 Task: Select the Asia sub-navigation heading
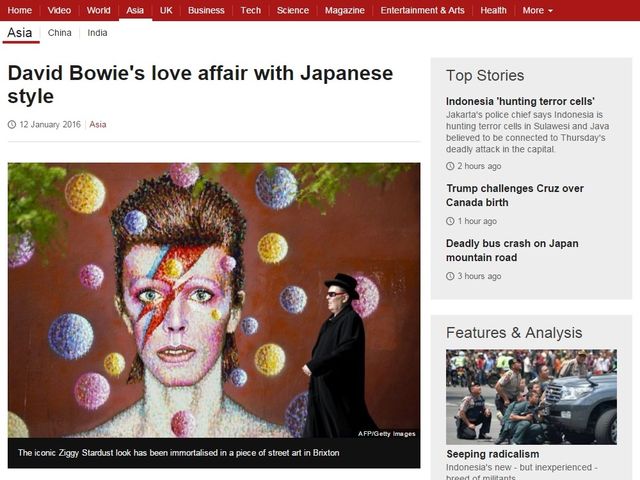pyautogui.click(x=19, y=33)
